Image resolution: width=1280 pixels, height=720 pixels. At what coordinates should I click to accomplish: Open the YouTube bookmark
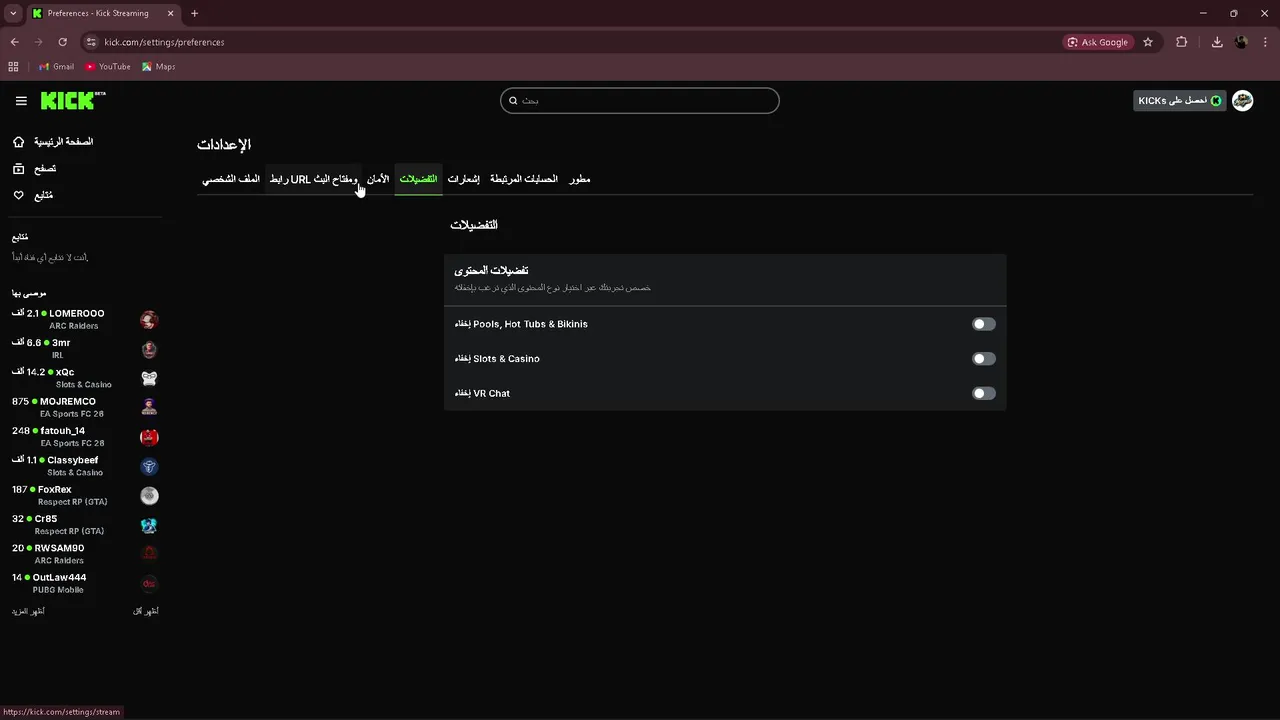108,67
